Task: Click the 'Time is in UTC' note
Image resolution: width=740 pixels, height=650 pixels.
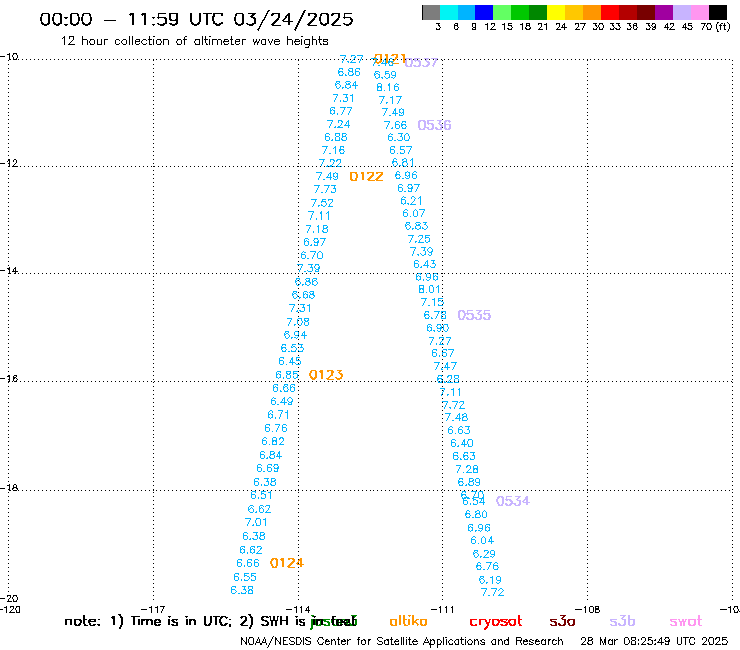Action: (171, 621)
